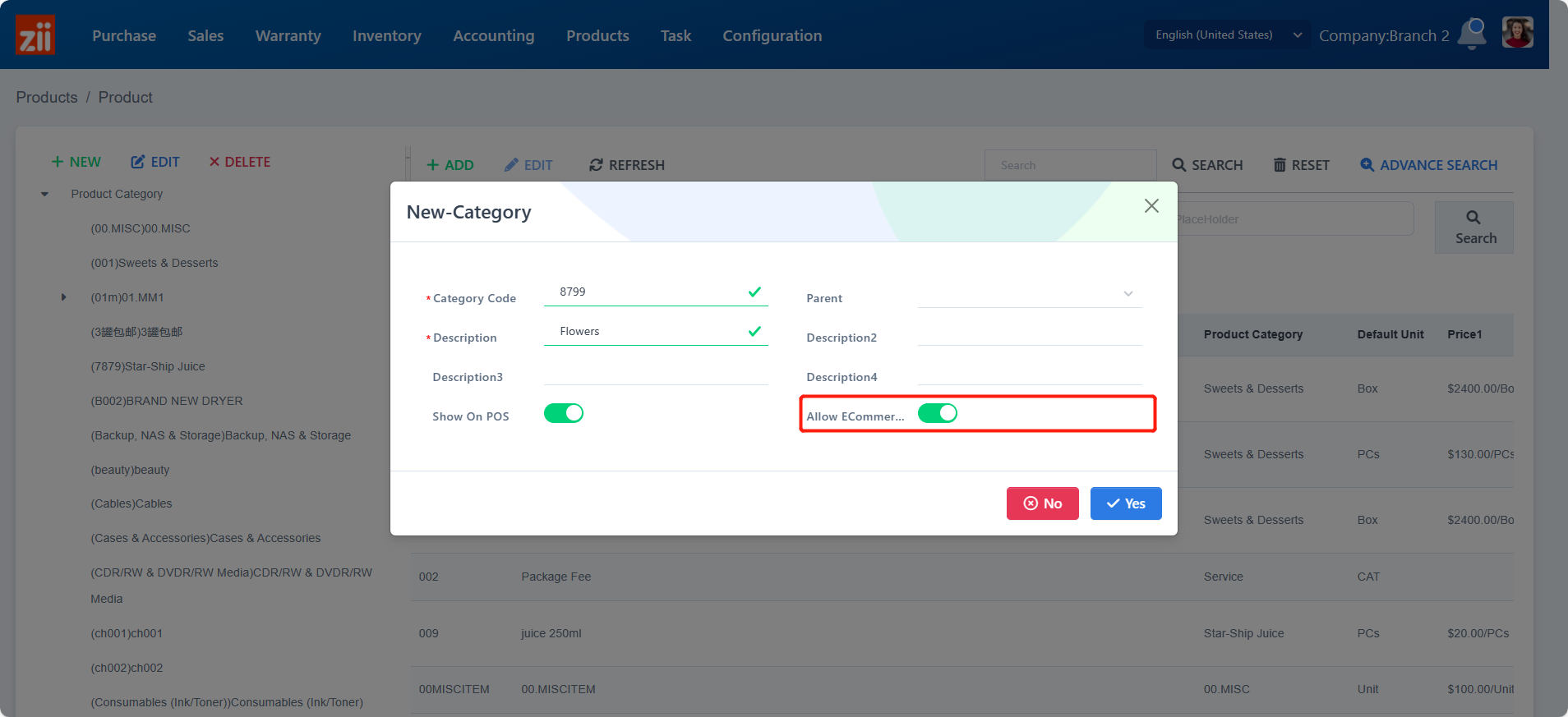Close the New-Category dialog with X
1568x717 pixels.
[1151, 206]
